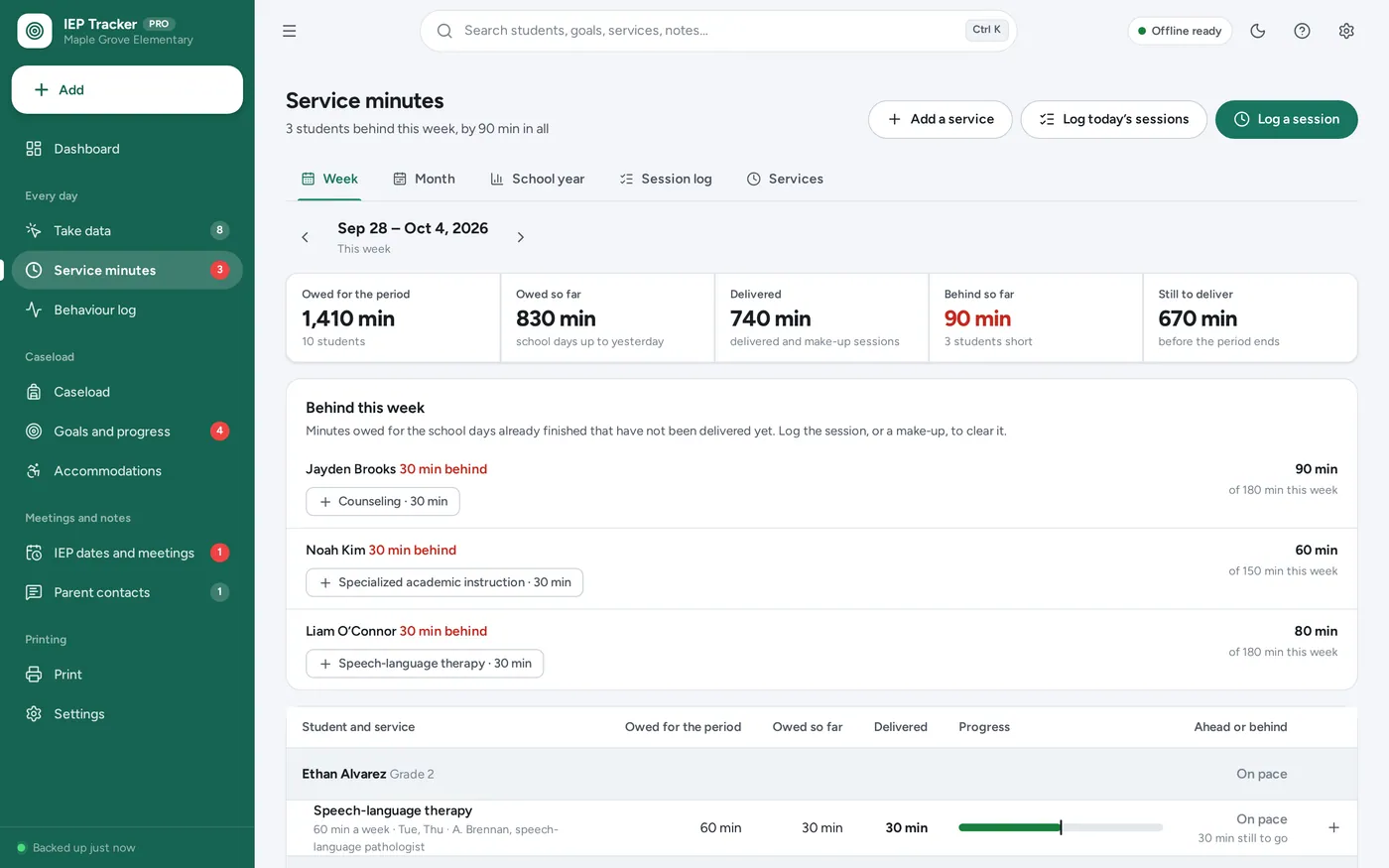Open Dashboard from sidebar

coord(127,149)
